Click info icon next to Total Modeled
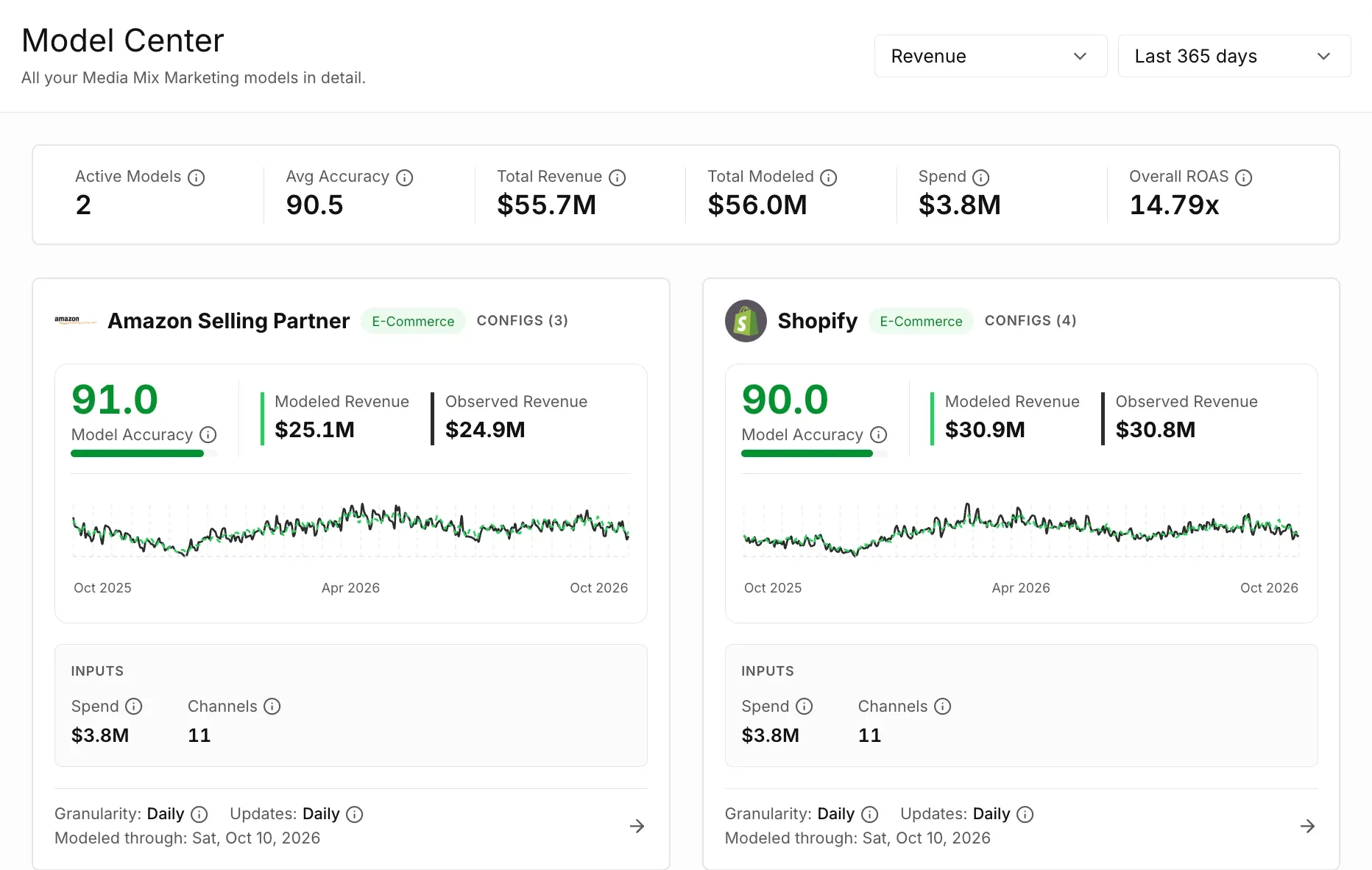1372x870 pixels. point(829,177)
